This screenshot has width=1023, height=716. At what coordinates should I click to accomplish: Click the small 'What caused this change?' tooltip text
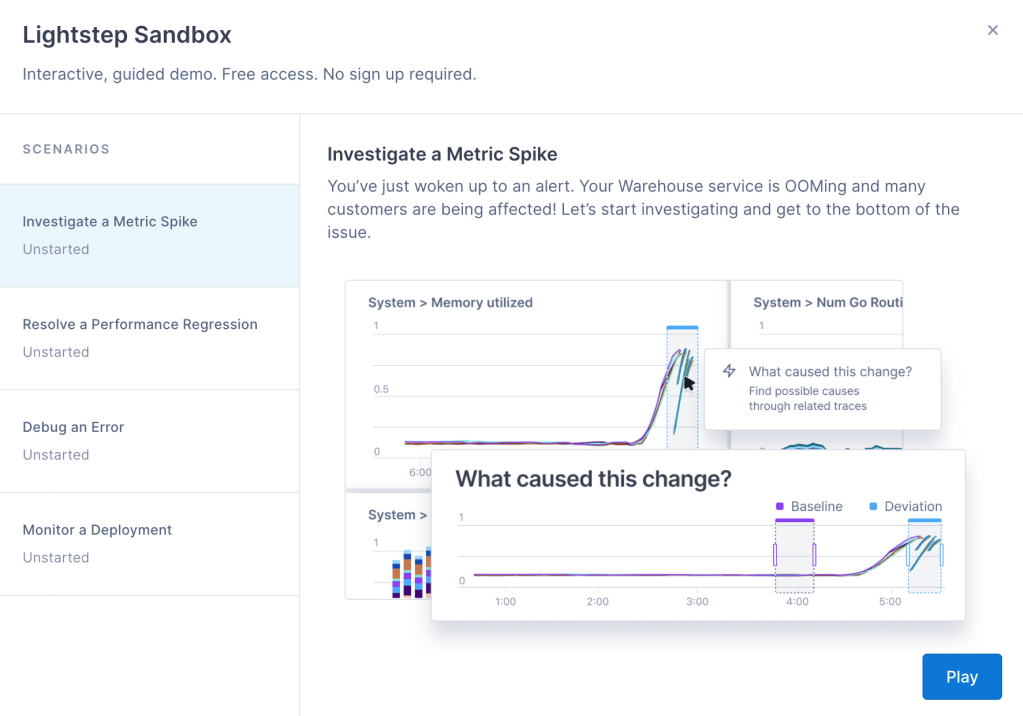coord(830,371)
